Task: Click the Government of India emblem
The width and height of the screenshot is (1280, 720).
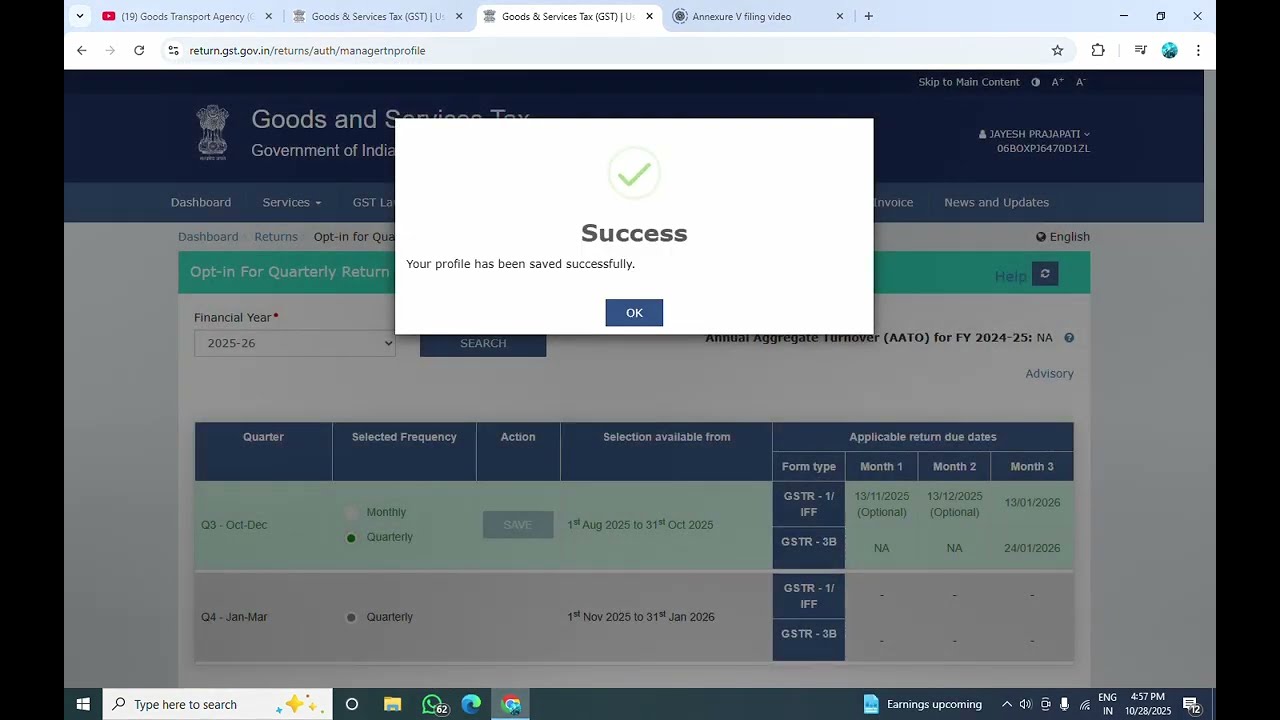Action: click(x=212, y=132)
